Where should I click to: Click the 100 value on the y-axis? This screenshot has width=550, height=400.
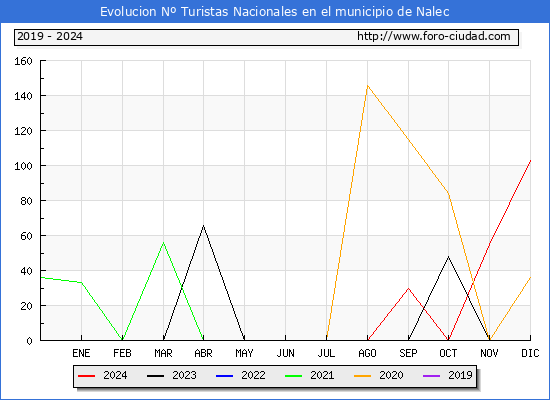[23, 166]
